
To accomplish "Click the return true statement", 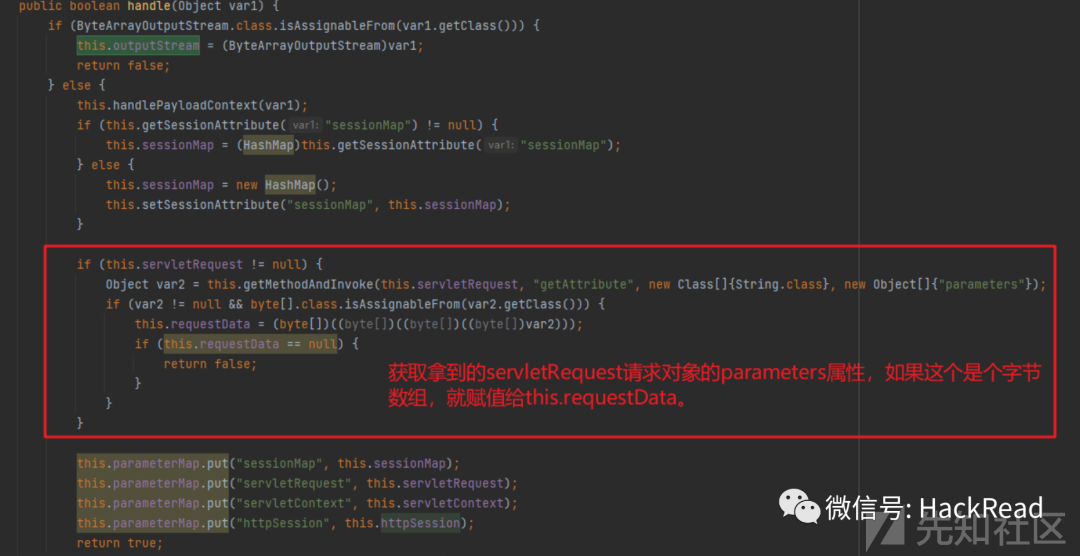I will [119, 544].
